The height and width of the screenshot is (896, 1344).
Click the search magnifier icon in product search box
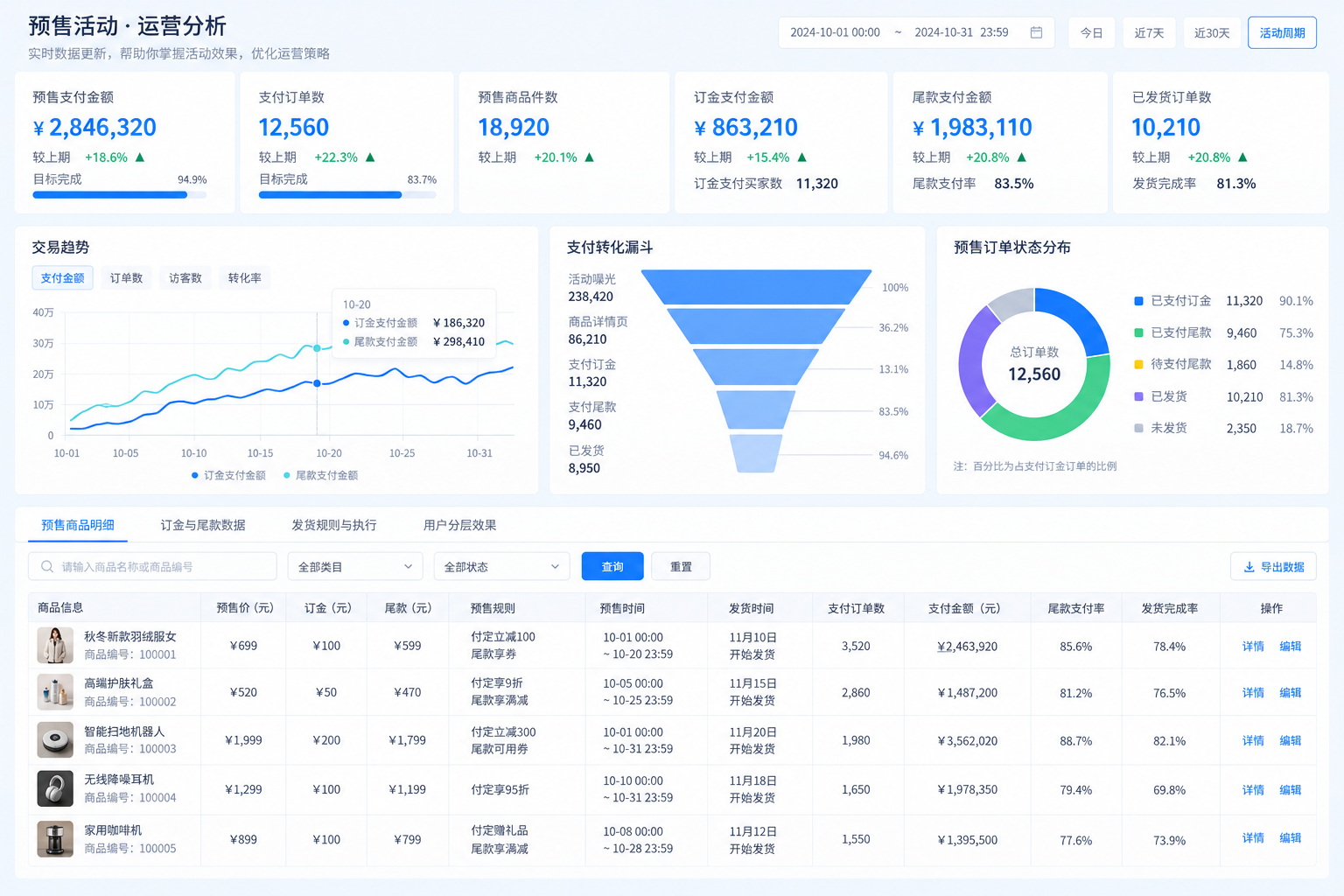(x=47, y=567)
